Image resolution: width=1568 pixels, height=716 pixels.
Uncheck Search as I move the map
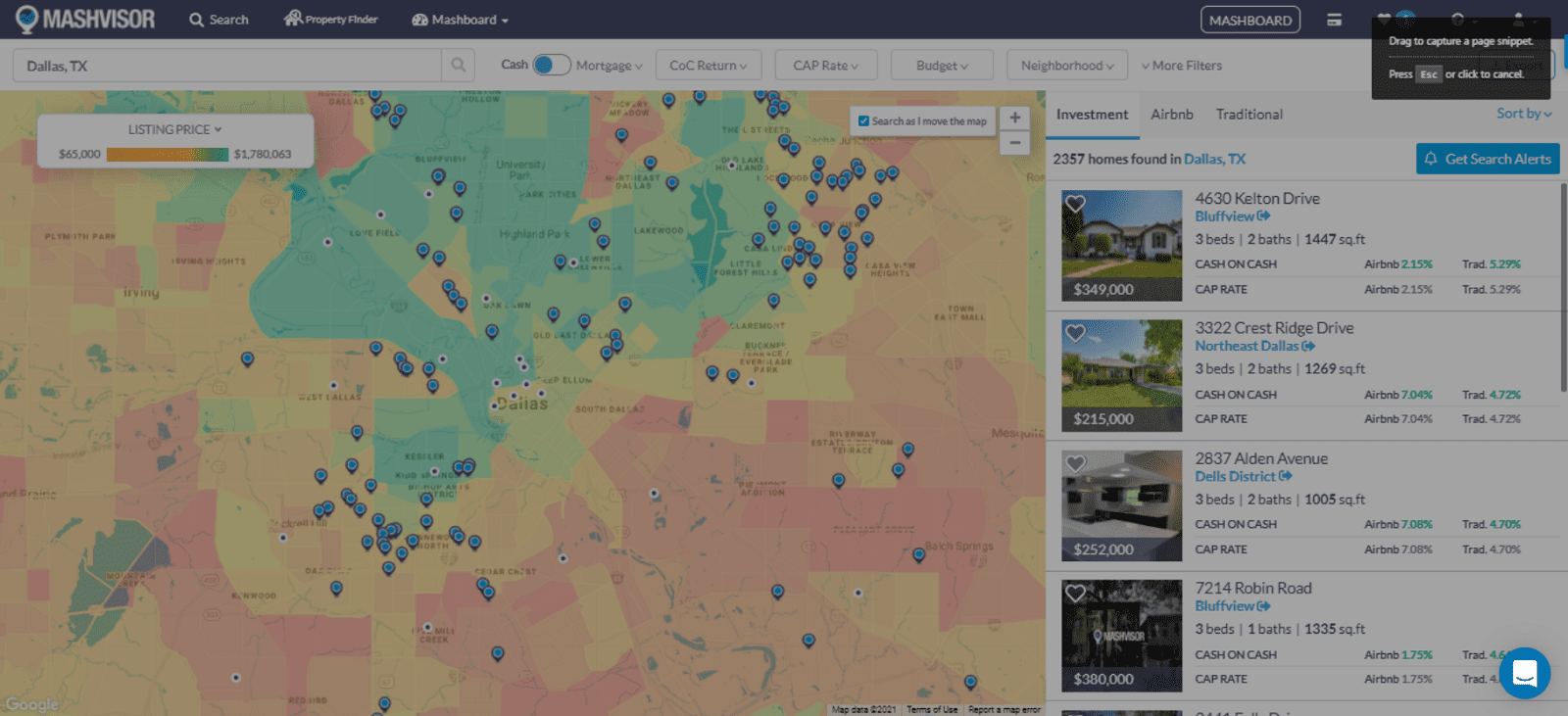863,121
